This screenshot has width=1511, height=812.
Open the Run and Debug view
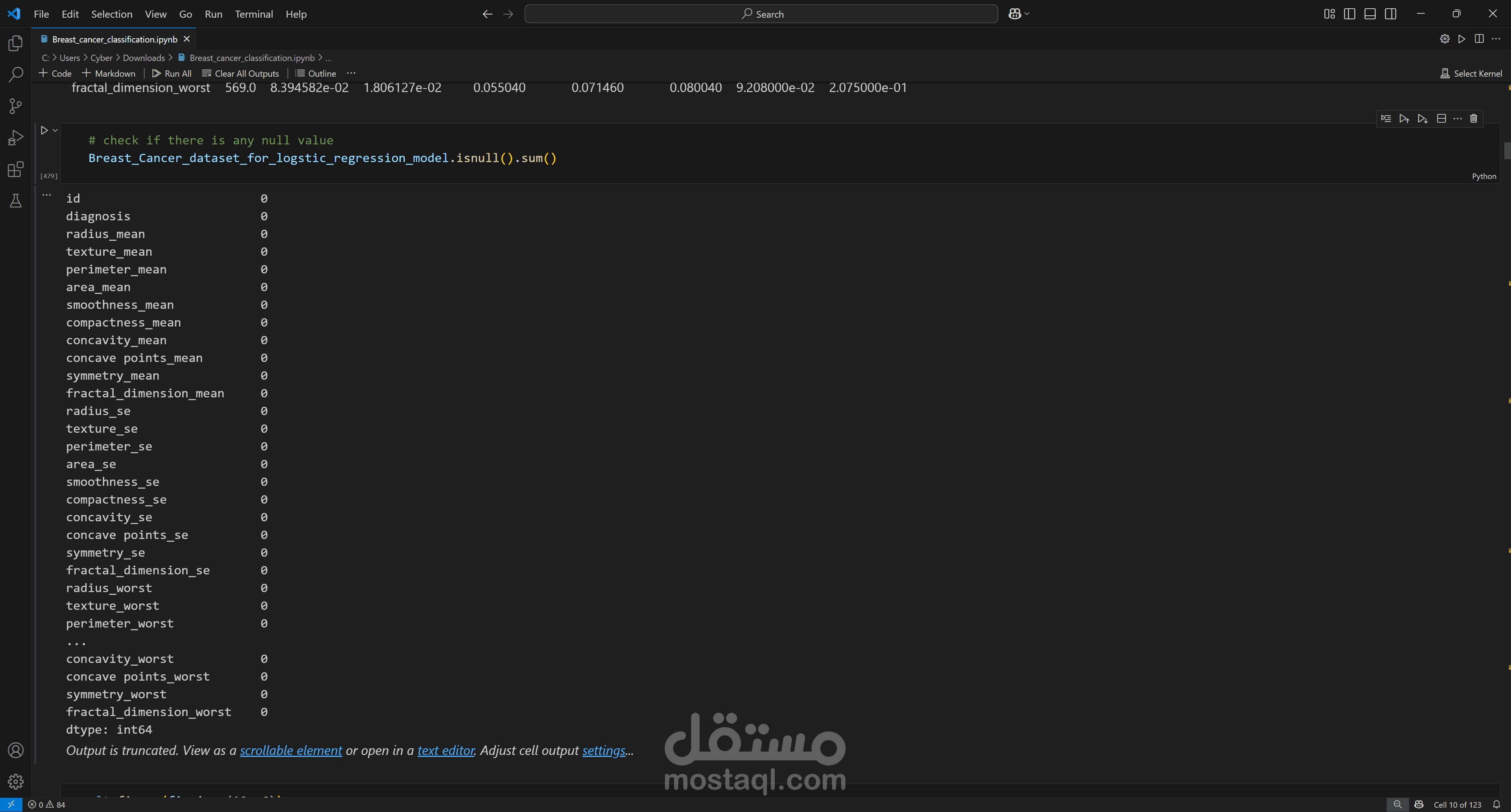coord(16,138)
